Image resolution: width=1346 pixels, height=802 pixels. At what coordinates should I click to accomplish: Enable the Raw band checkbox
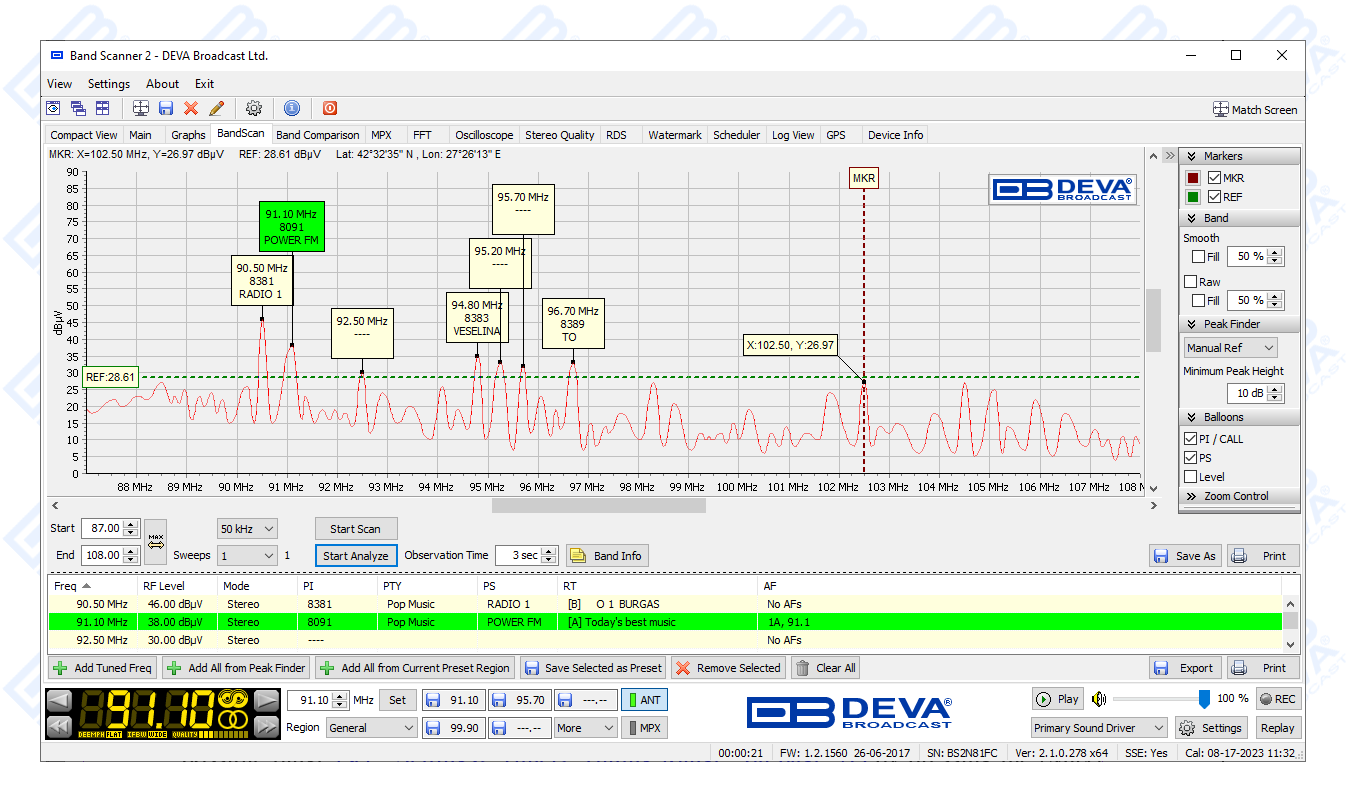point(1191,282)
